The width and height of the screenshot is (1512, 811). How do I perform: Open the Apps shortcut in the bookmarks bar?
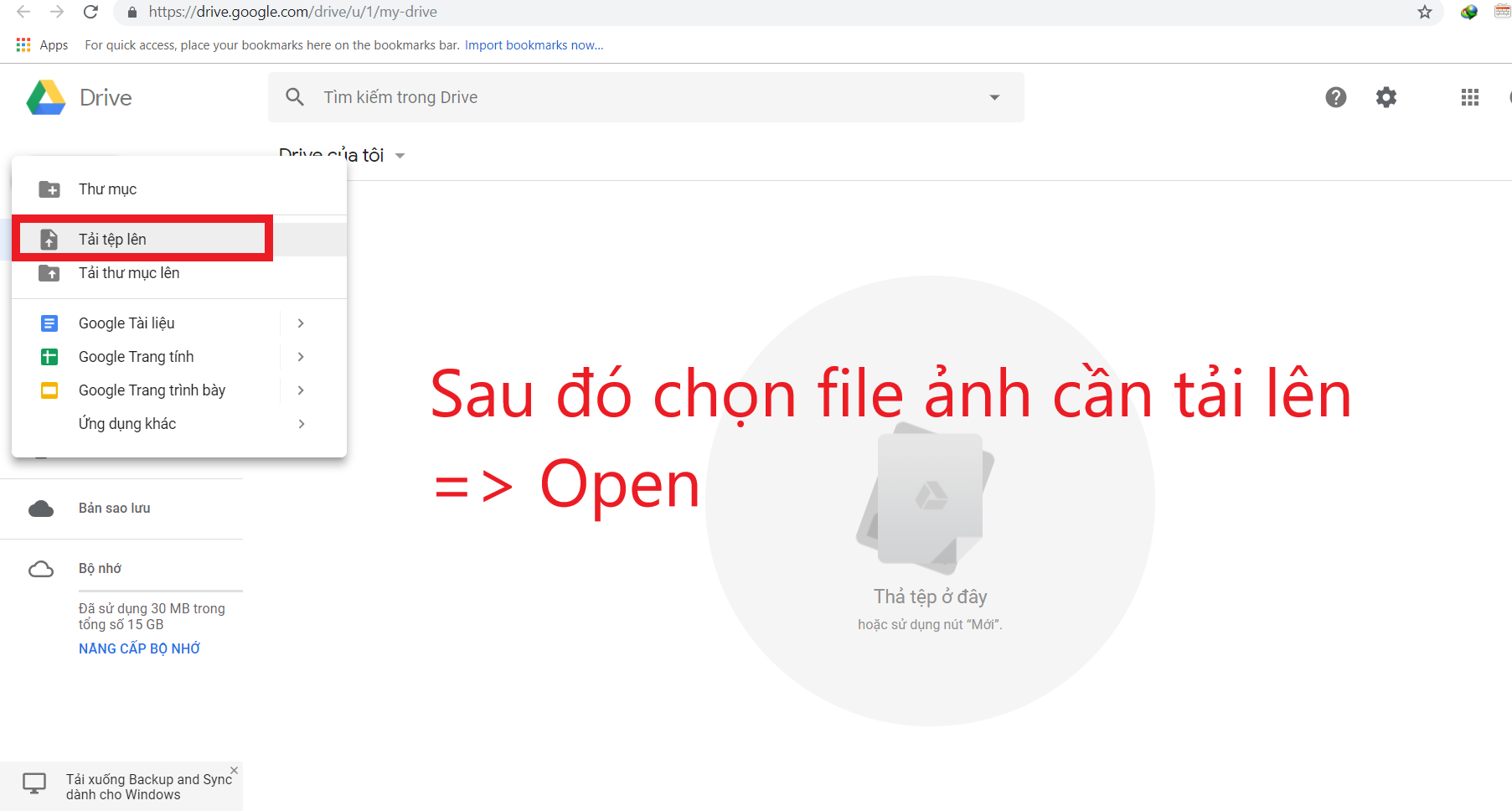pos(43,45)
